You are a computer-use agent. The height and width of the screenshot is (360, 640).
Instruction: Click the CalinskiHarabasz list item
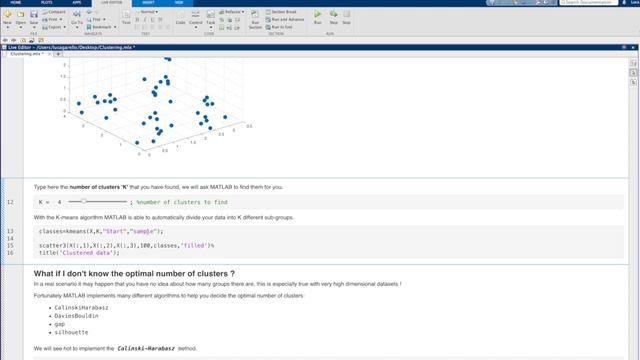point(81,307)
